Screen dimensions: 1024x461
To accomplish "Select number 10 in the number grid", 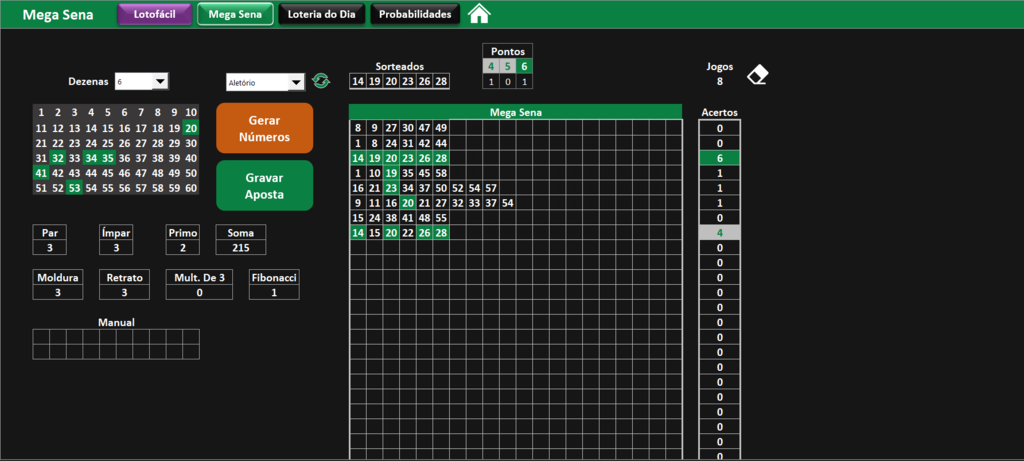I will point(191,112).
